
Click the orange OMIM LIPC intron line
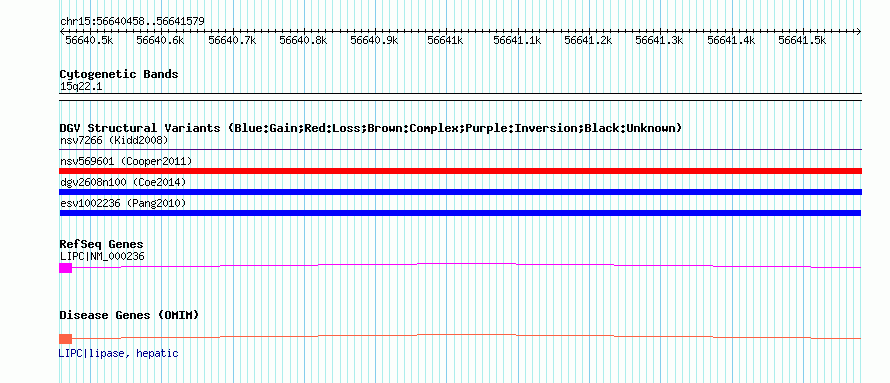tap(467, 335)
